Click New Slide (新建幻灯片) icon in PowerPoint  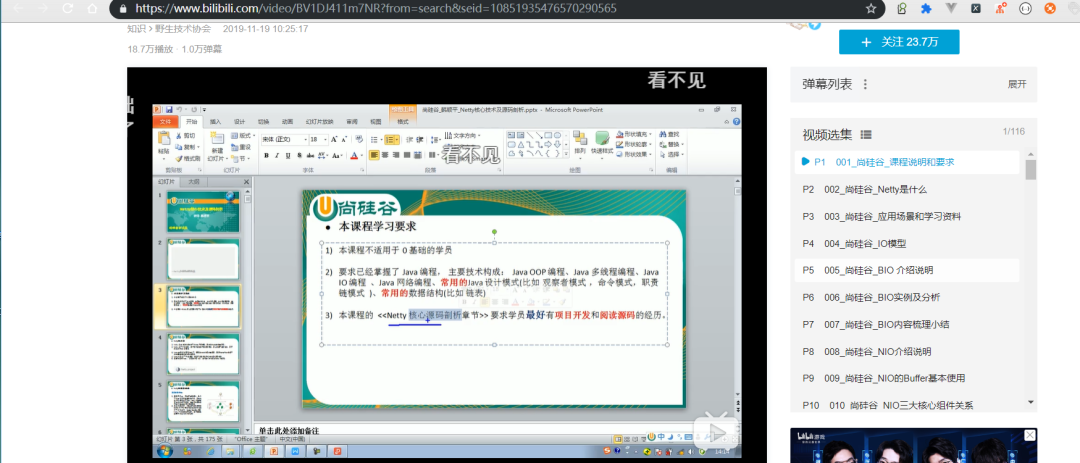pyautogui.click(x=217, y=138)
